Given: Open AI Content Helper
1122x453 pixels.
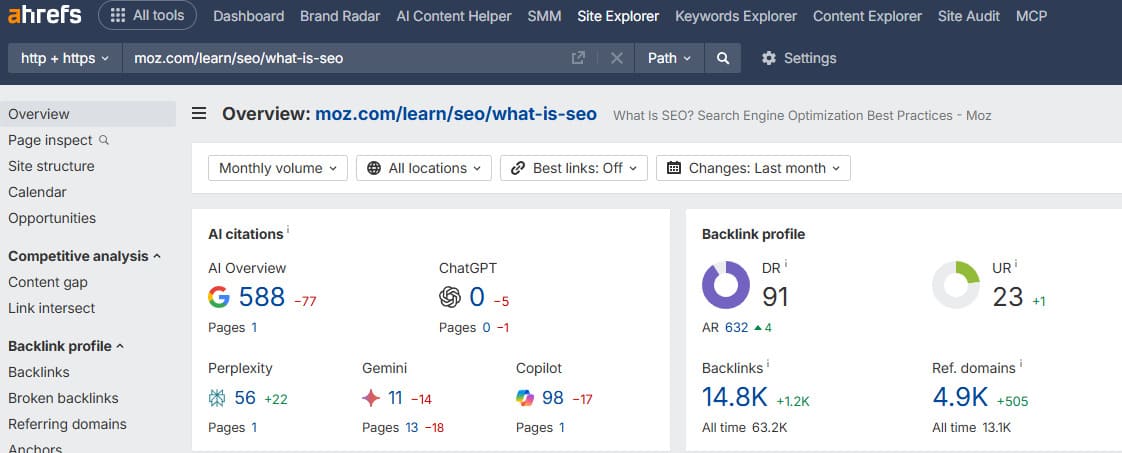Looking at the screenshot, I should [x=454, y=16].
